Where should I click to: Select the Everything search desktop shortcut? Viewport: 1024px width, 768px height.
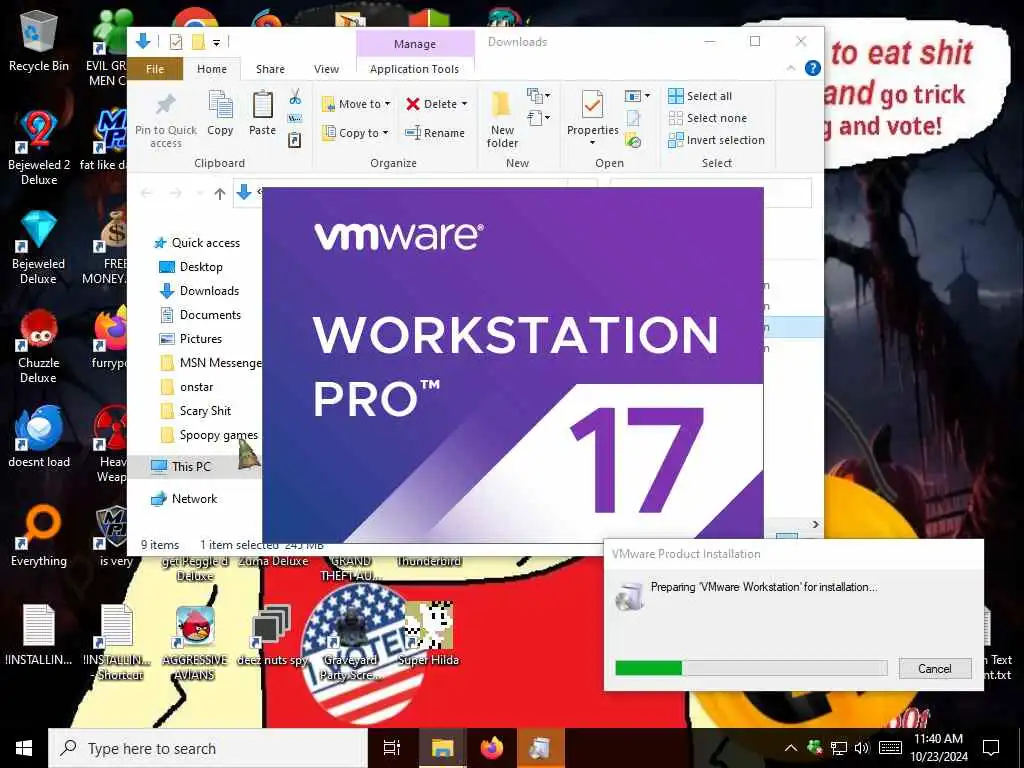click(39, 536)
